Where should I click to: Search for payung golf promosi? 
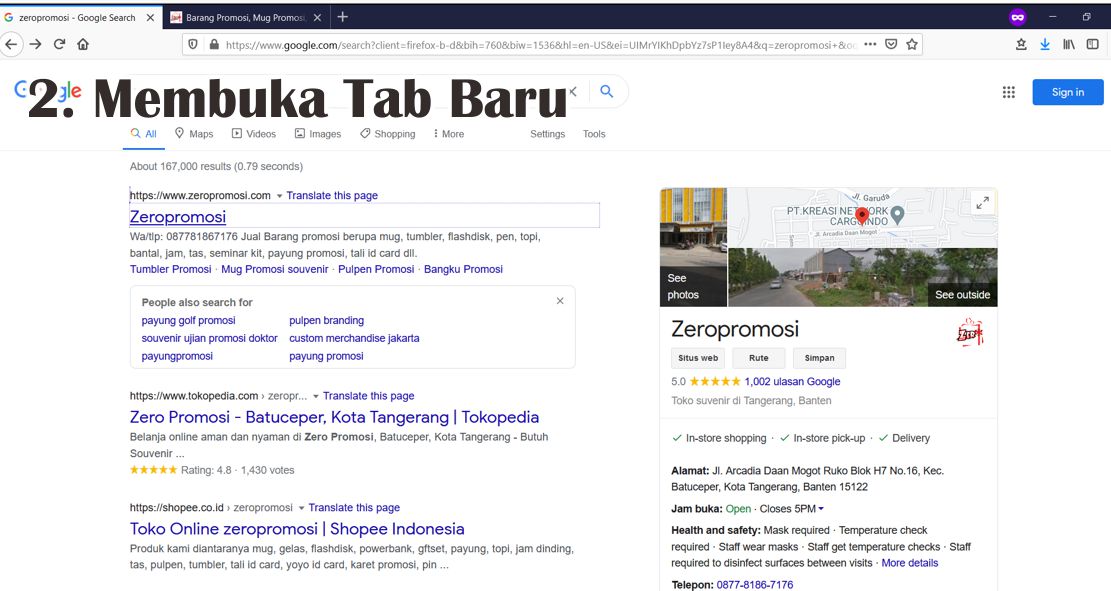click(x=188, y=320)
